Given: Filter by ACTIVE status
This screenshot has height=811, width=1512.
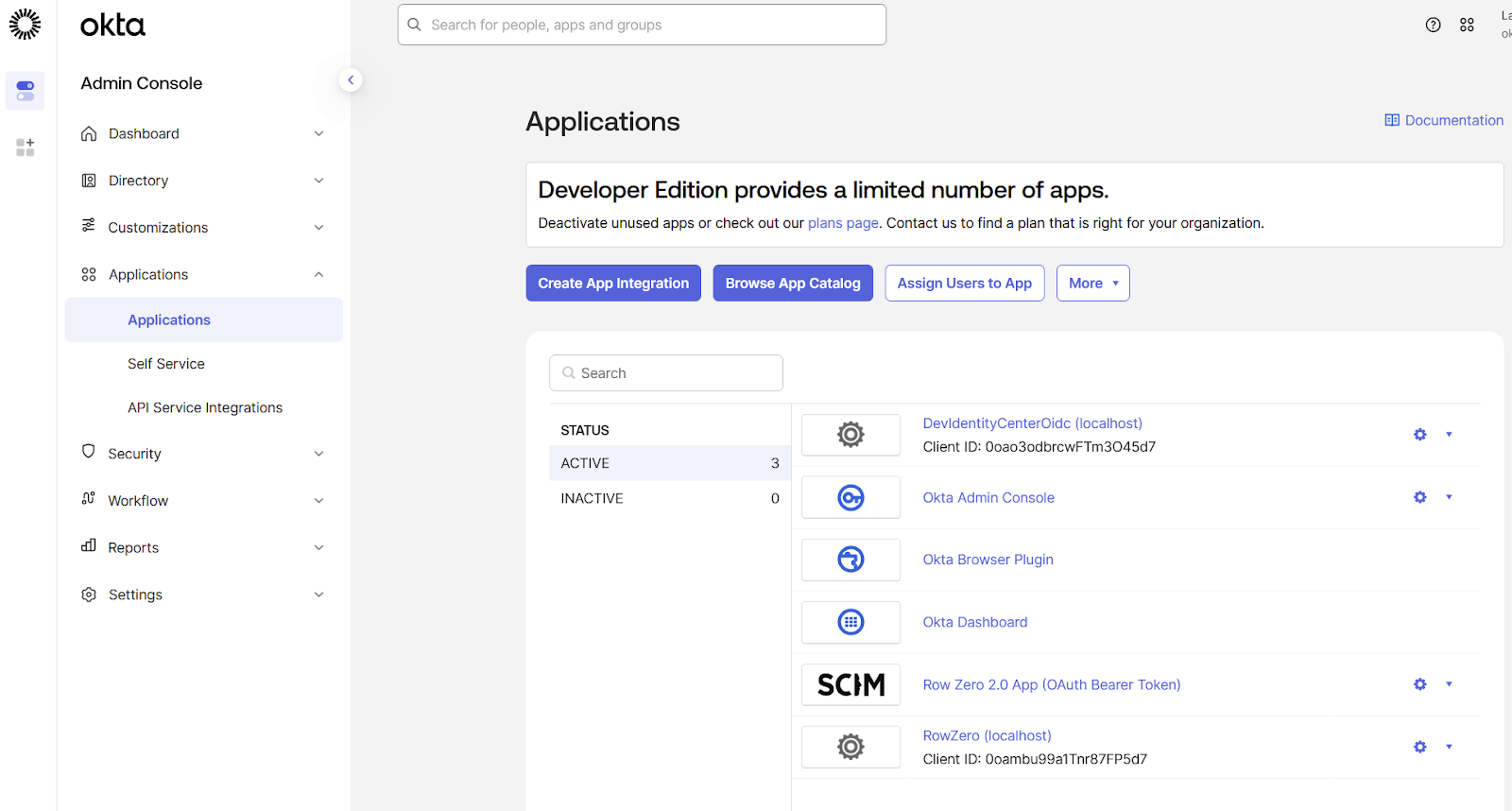Looking at the screenshot, I should tap(670, 463).
